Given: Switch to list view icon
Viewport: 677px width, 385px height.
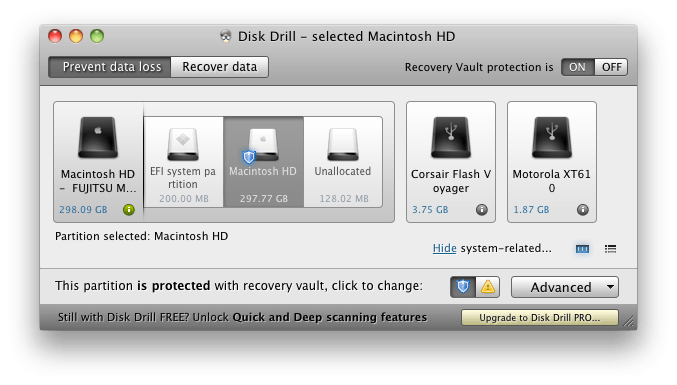Looking at the screenshot, I should (x=611, y=249).
